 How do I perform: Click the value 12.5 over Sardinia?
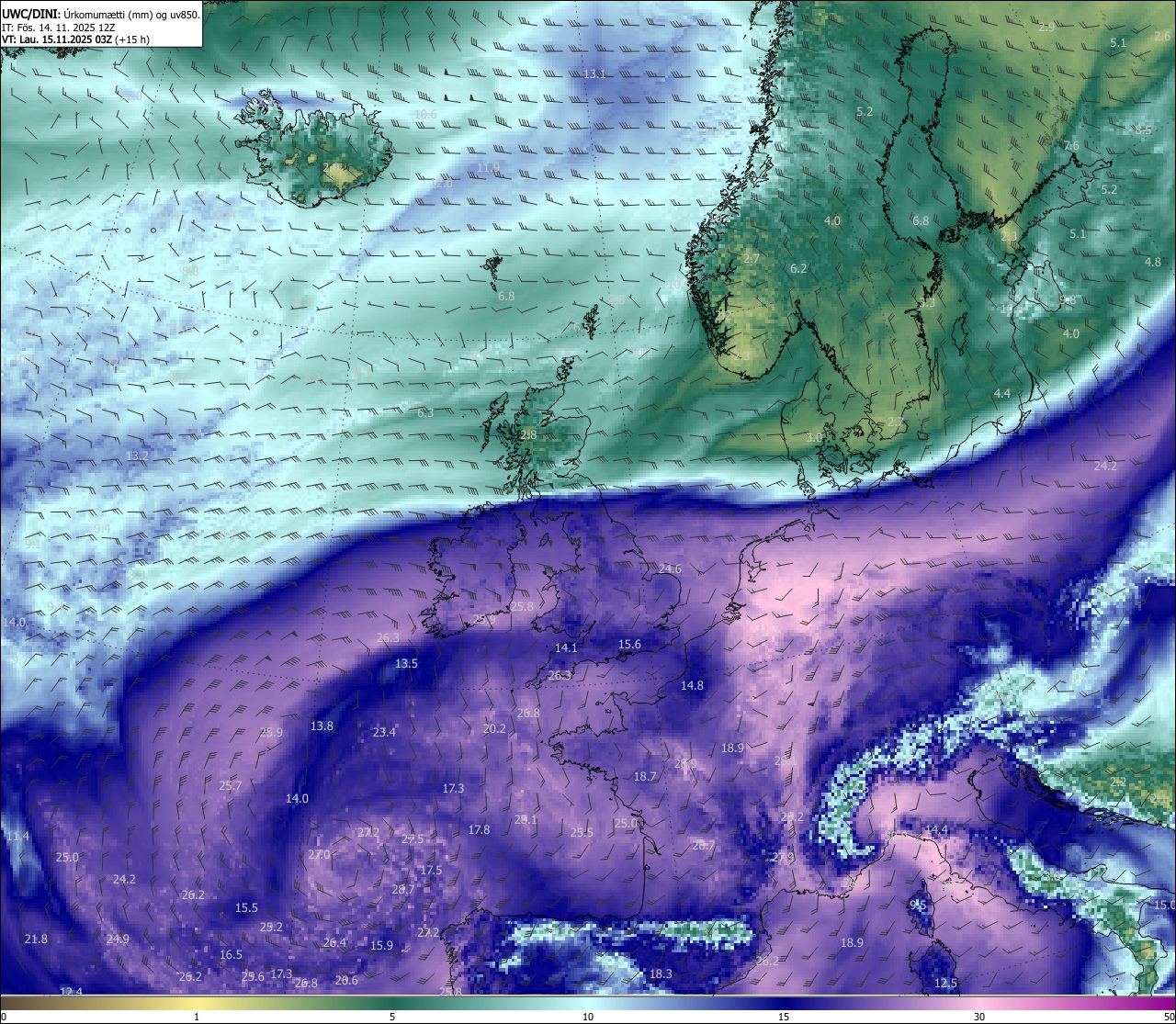[x=945, y=984]
